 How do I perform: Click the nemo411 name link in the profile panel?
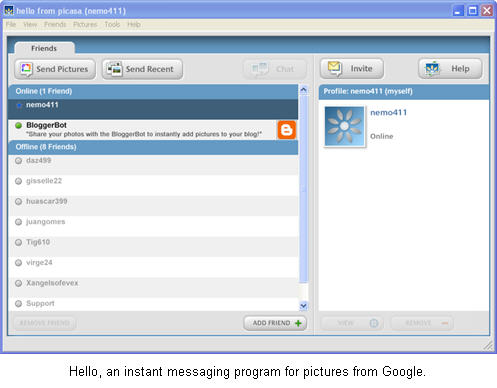[x=388, y=113]
